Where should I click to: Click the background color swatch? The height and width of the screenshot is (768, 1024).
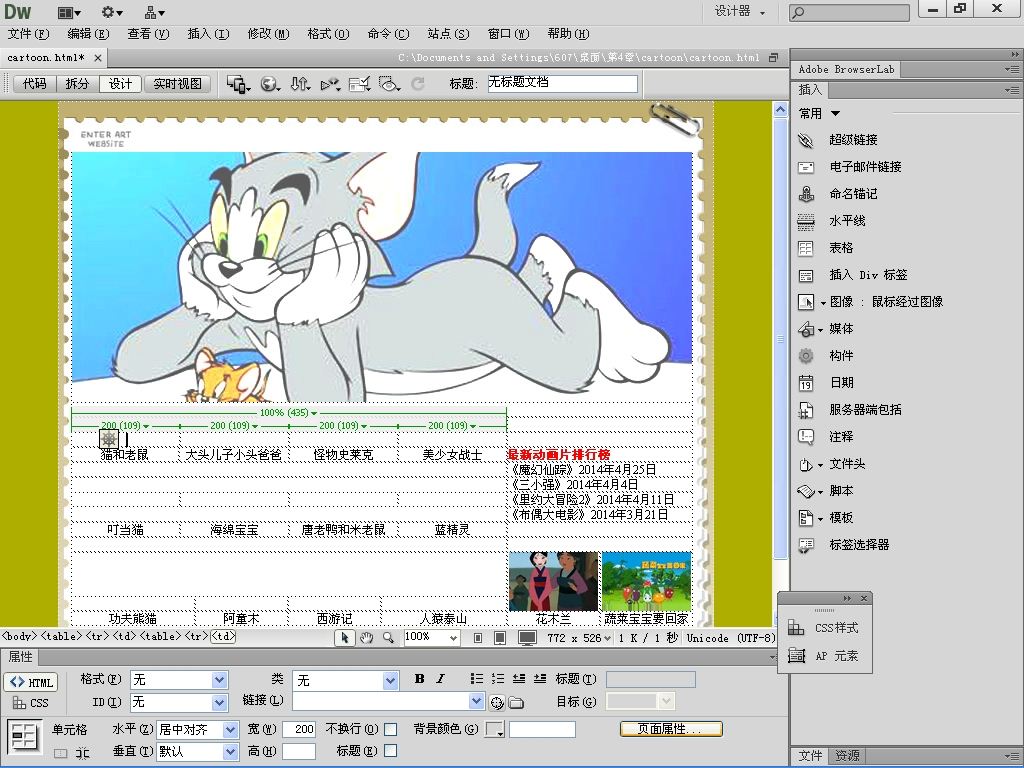coord(494,729)
